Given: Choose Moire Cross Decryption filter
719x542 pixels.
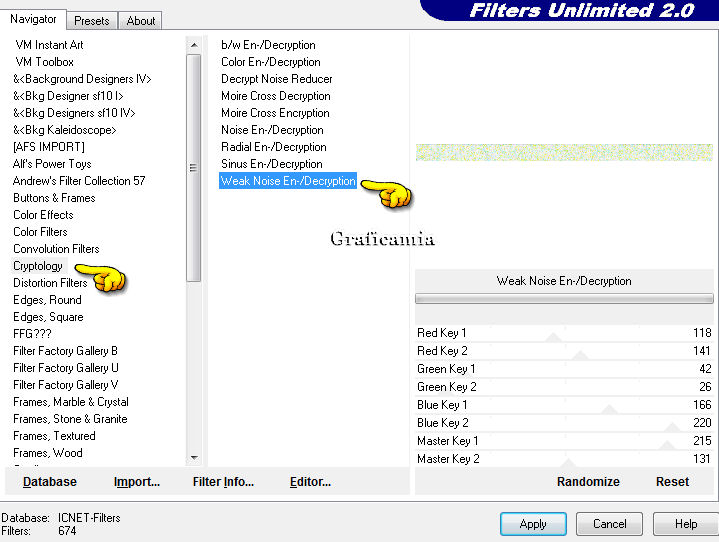Looking at the screenshot, I should 276,96.
